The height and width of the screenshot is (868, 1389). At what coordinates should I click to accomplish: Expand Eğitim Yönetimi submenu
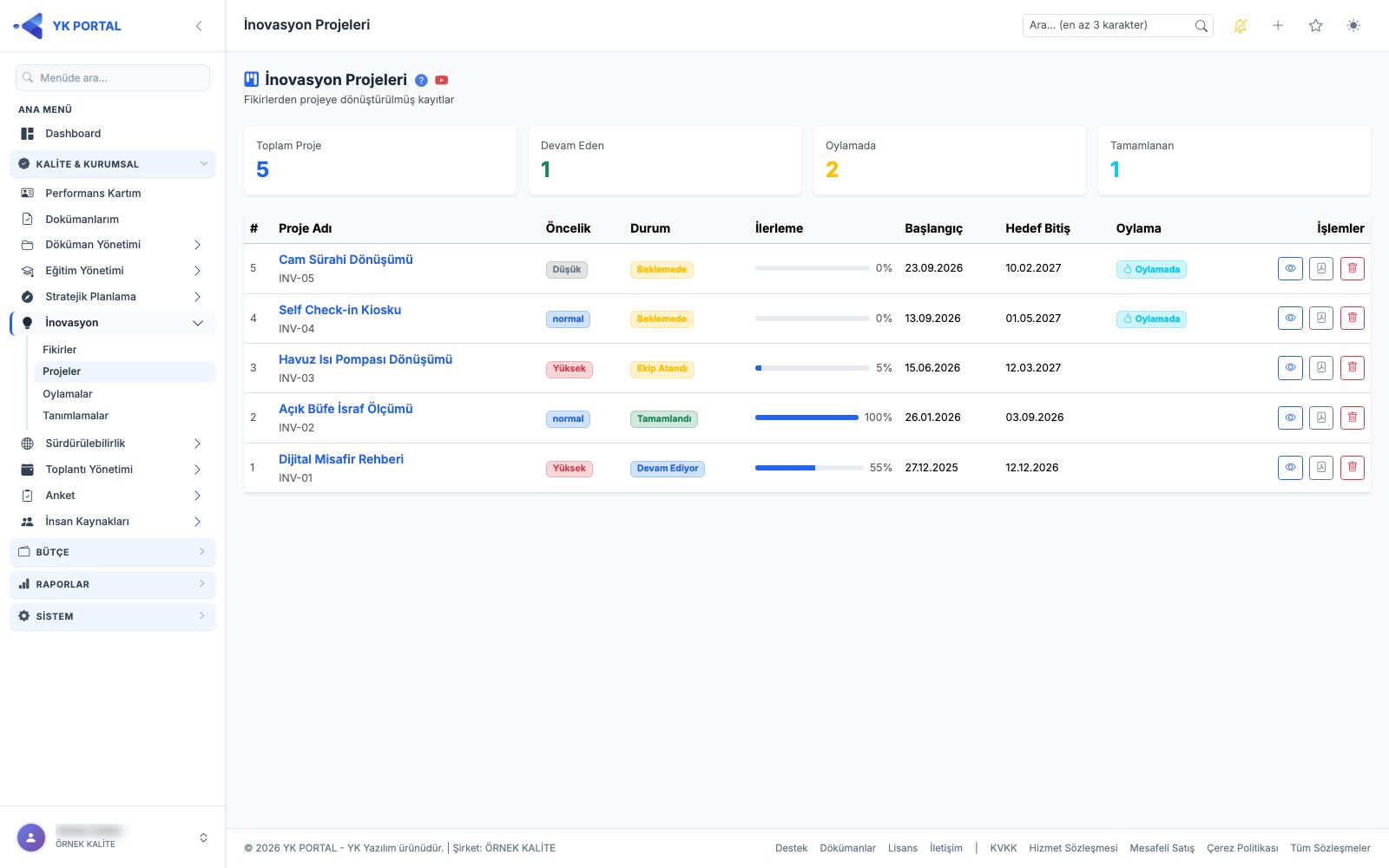point(113,271)
